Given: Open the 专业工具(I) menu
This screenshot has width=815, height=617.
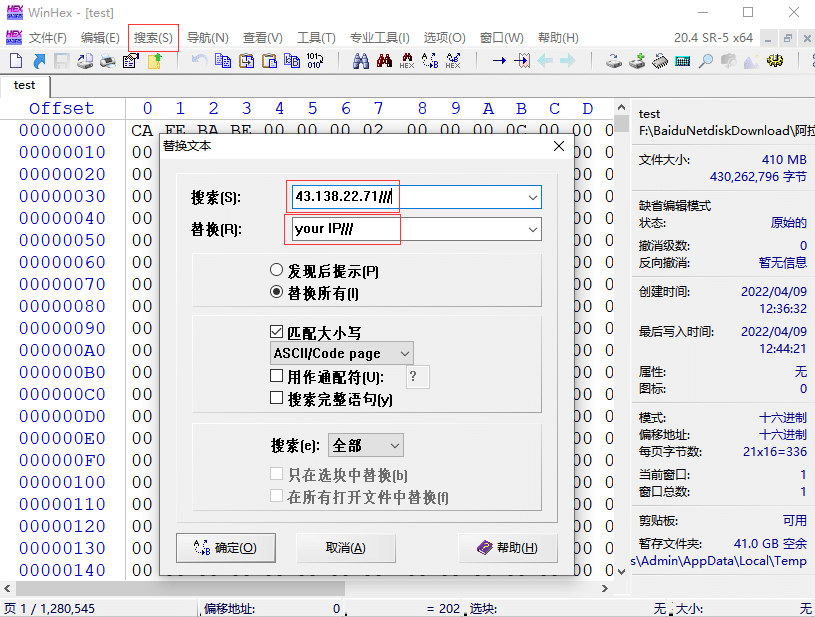Looking at the screenshot, I should (379, 38).
